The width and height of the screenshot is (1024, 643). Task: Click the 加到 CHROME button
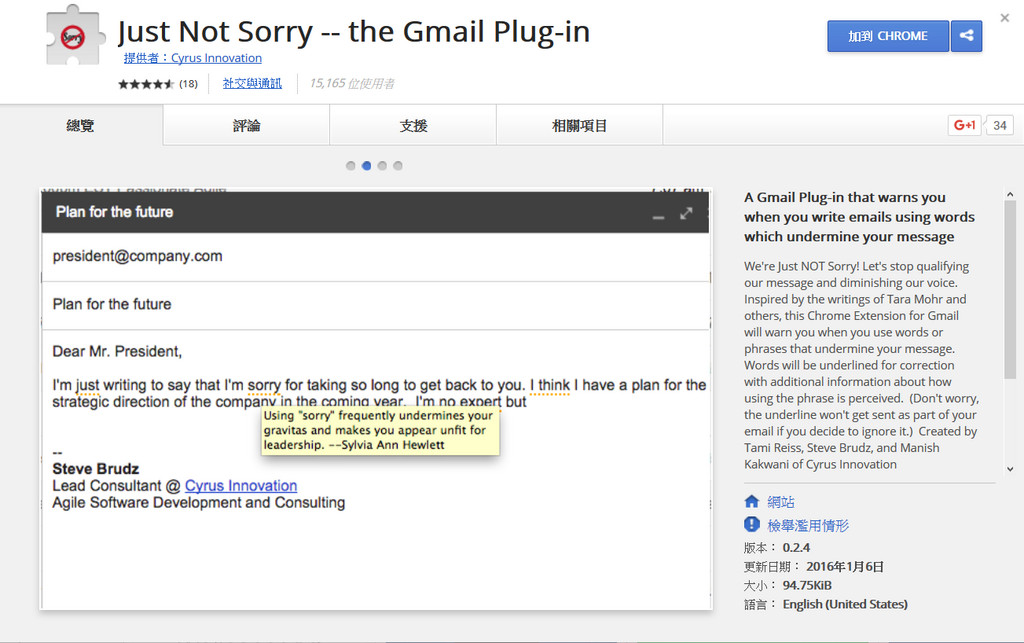coord(887,36)
